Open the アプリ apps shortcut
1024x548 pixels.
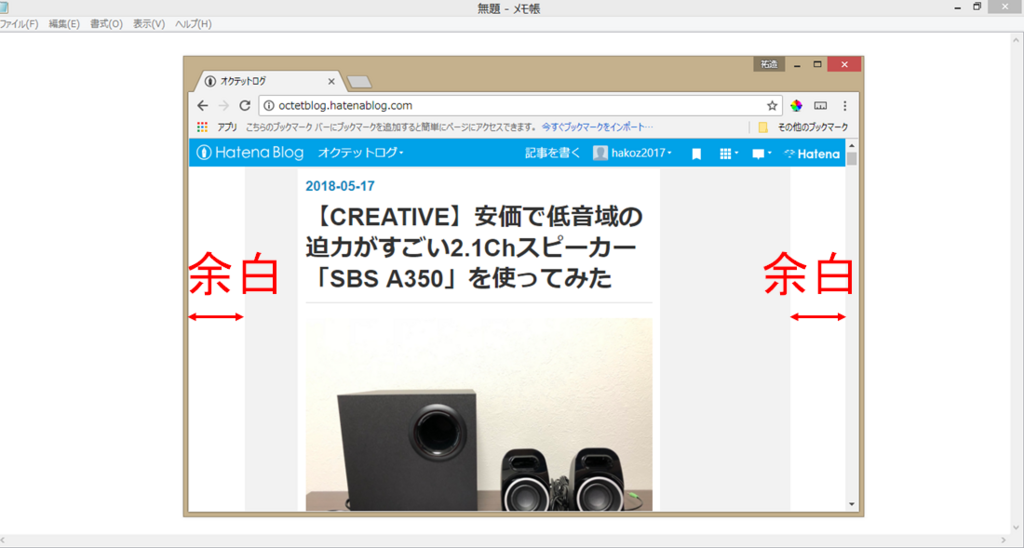click(217, 127)
